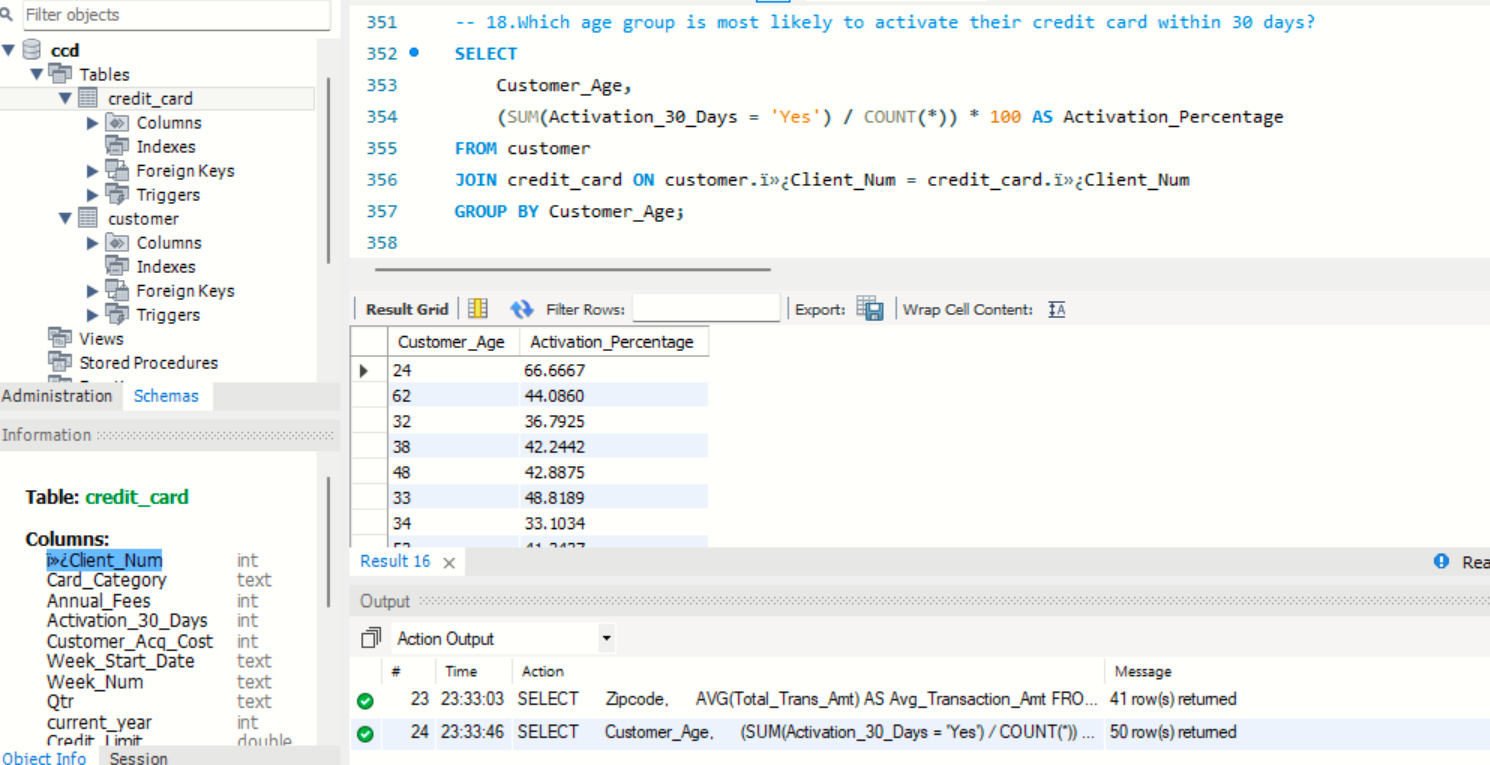Click the success status icon for action 24
Screen dimensions: 1490x765
click(365, 733)
